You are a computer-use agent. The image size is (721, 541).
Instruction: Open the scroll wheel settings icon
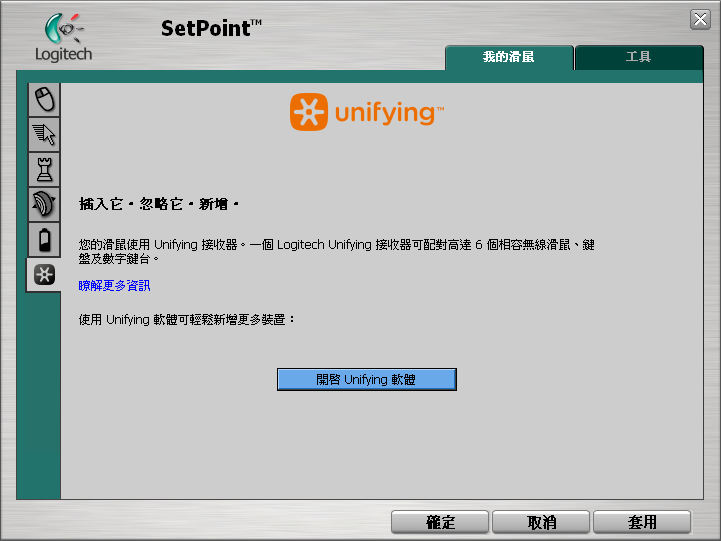click(x=45, y=204)
